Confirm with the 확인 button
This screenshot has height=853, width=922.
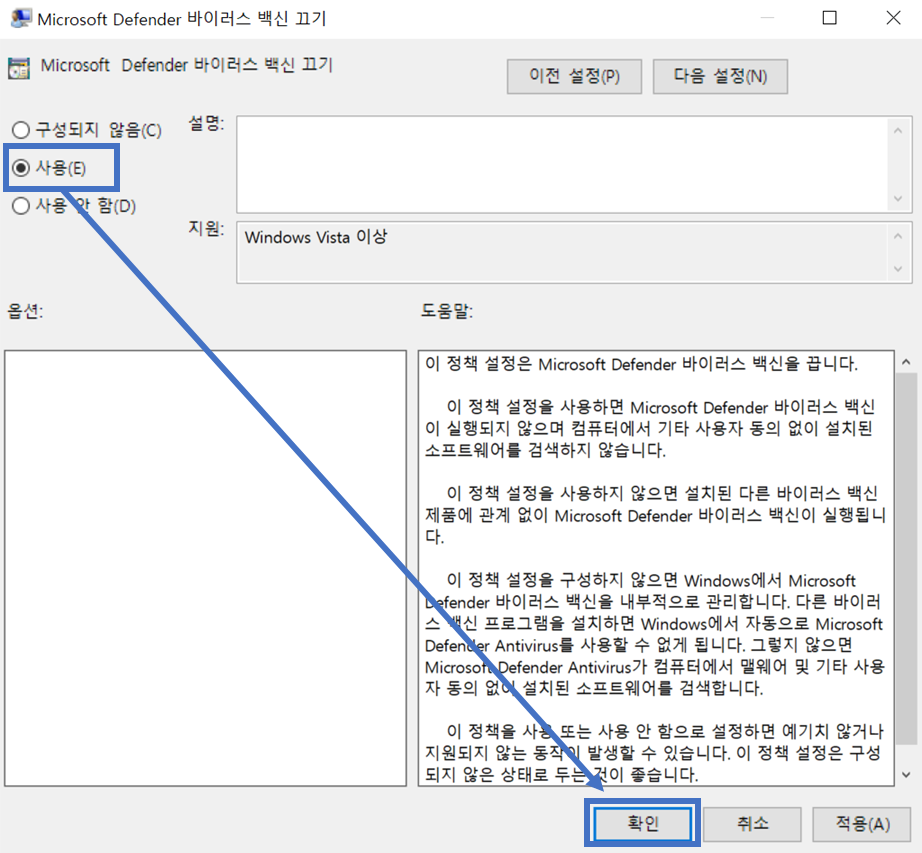coord(642,823)
